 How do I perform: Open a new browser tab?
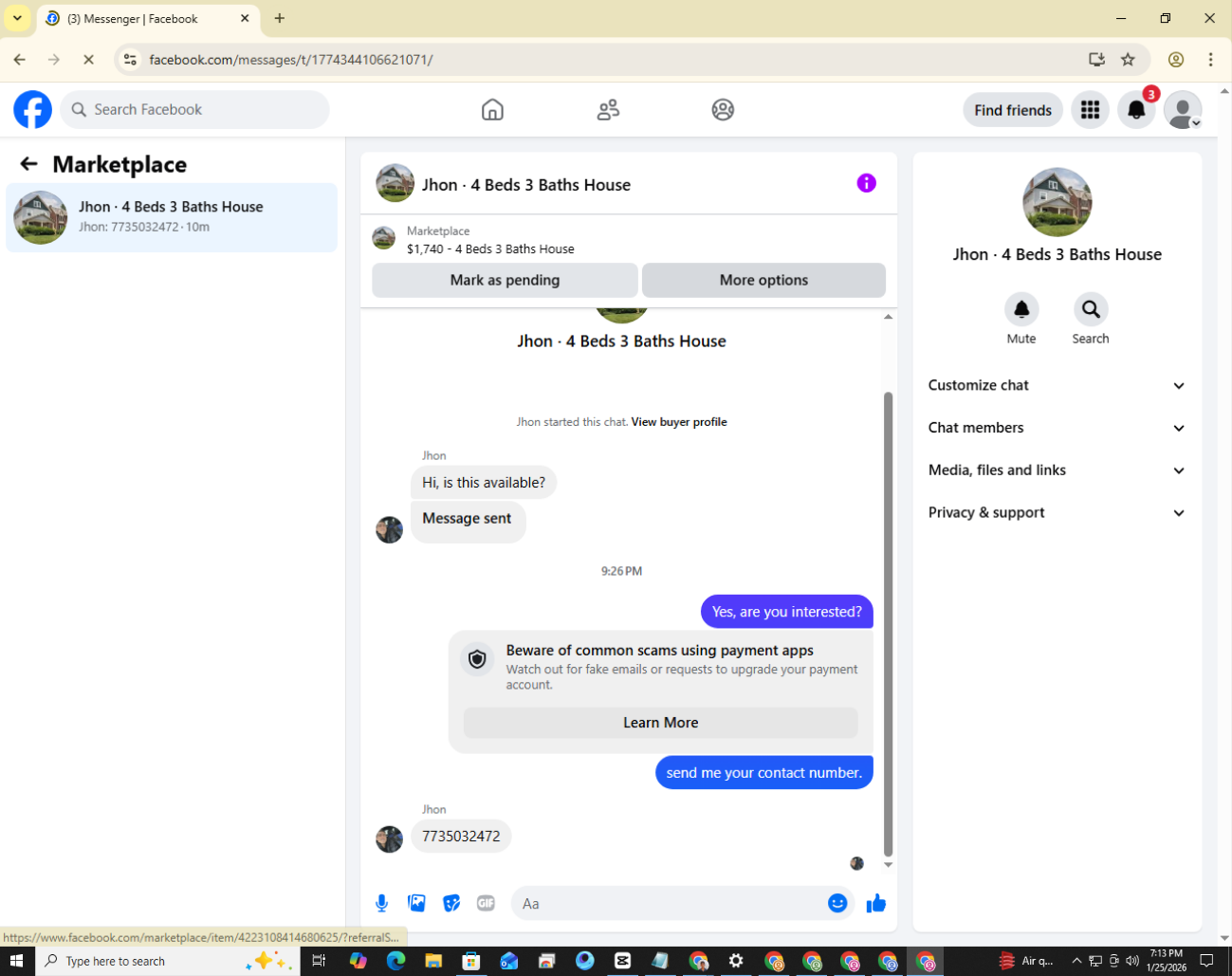coord(280,18)
